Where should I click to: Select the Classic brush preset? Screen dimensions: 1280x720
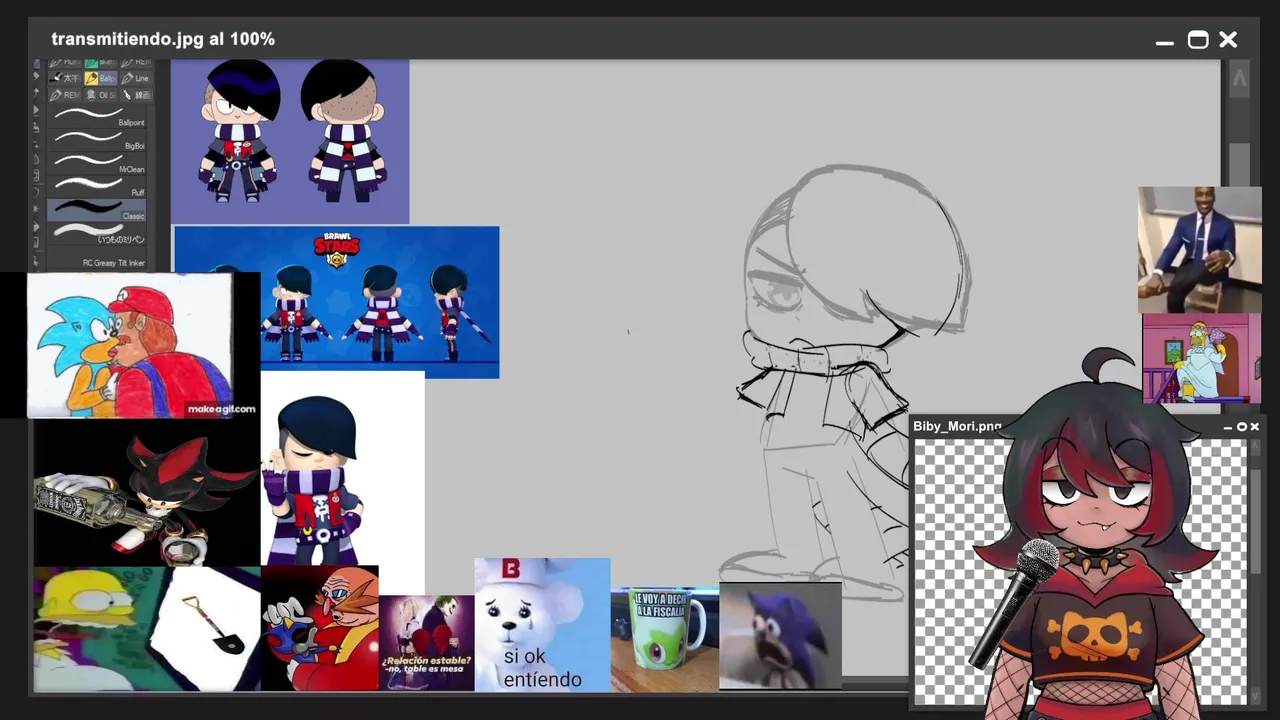tap(97, 210)
